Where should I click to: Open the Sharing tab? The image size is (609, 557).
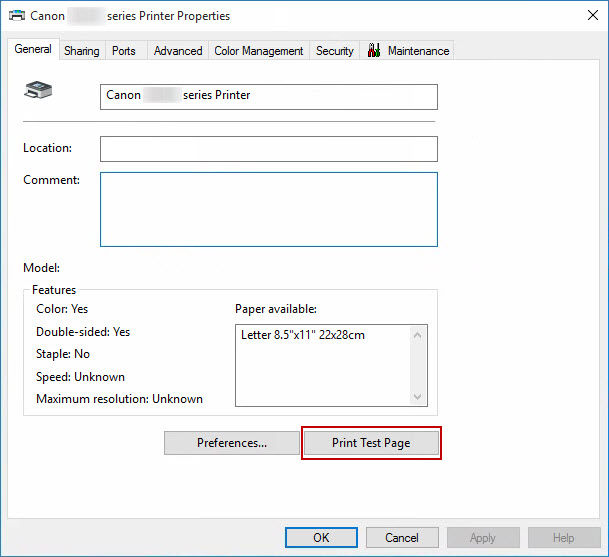pos(82,50)
